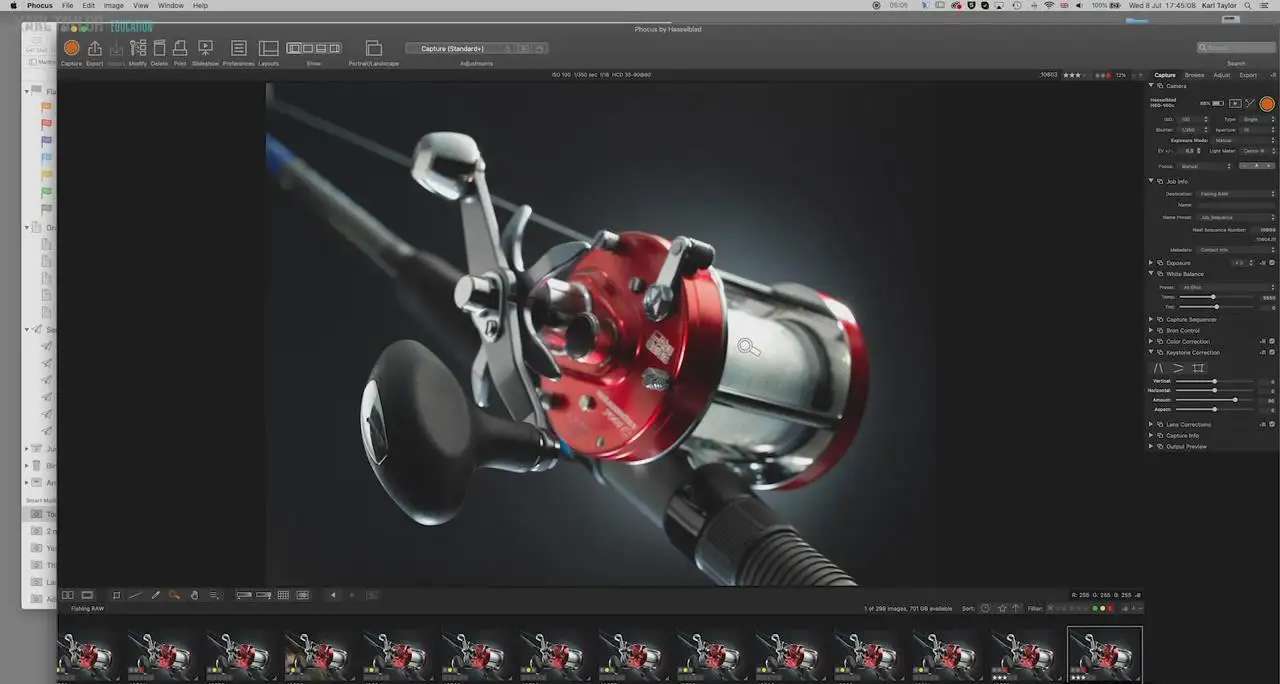
Task: Click the orange Capture button in the toolbar
Action: [x=71, y=48]
